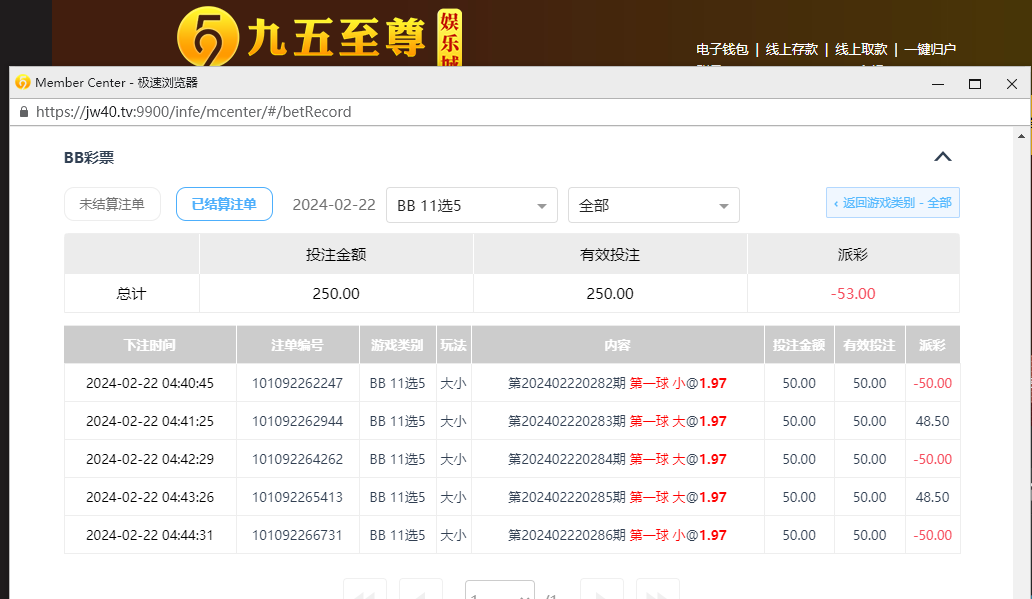Click the 一键归户 link
The width and height of the screenshot is (1032, 599).
tap(930, 49)
